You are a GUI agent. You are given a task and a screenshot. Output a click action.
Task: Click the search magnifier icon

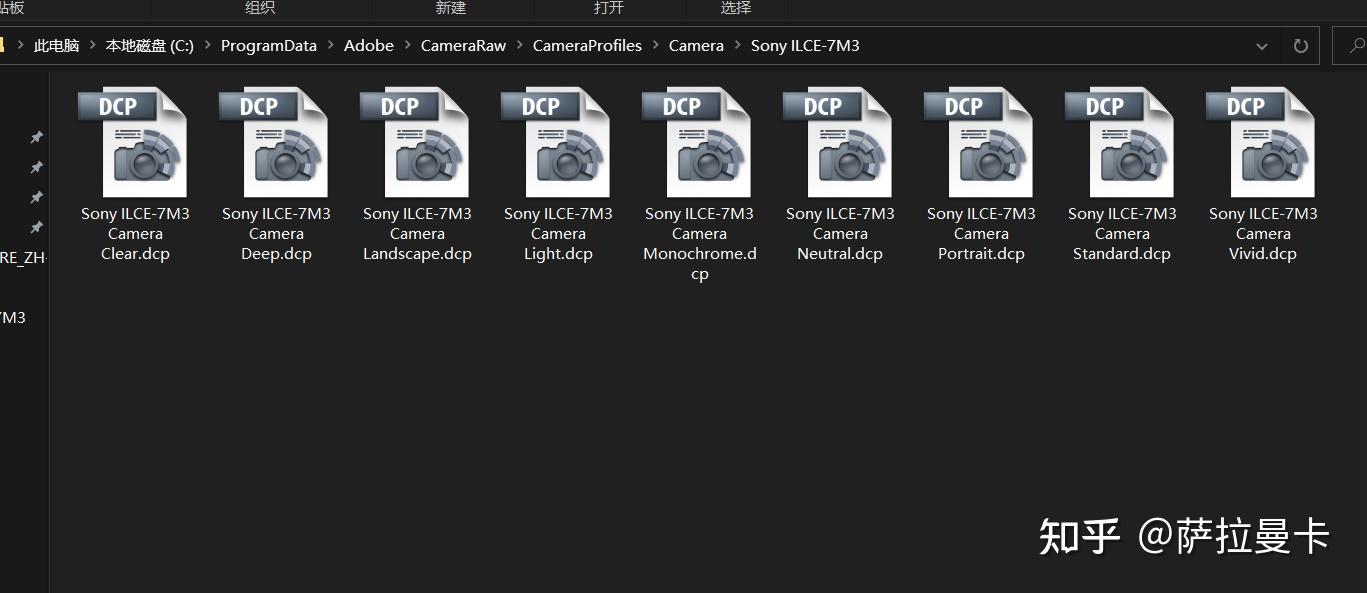coord(1356,46)
